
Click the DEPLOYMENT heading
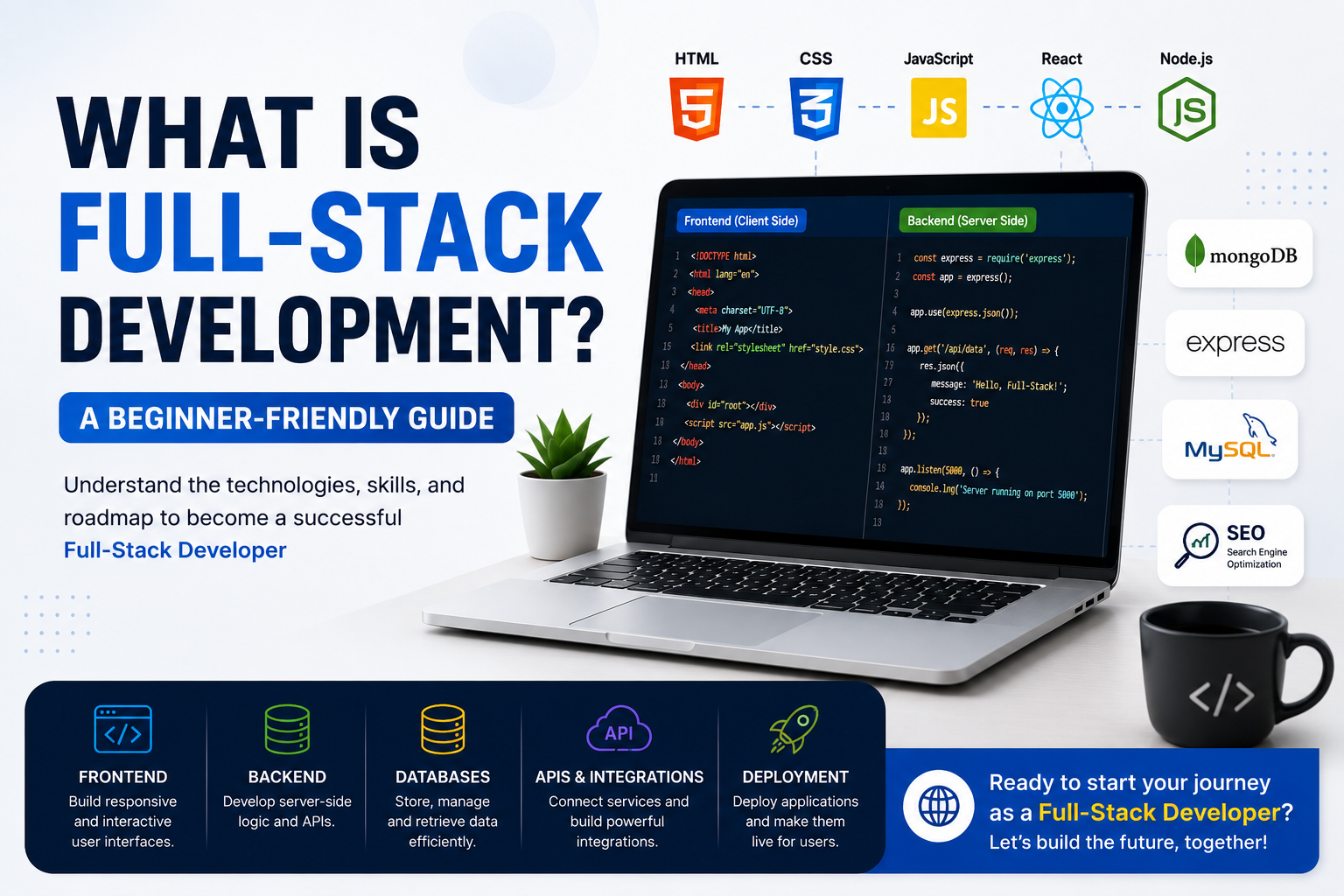coord(795,777)
